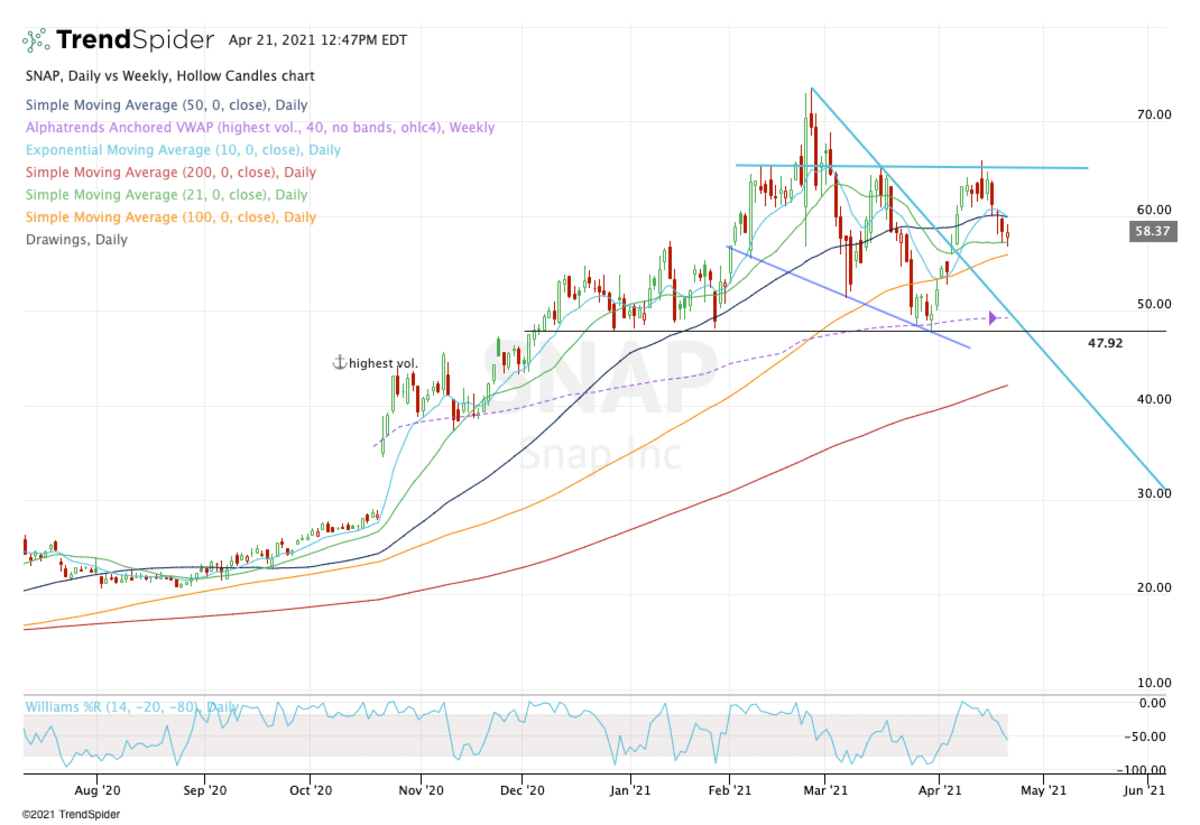Click the Oct '20 date axis label
This screenshot has width=1200, height=825.
310,790
